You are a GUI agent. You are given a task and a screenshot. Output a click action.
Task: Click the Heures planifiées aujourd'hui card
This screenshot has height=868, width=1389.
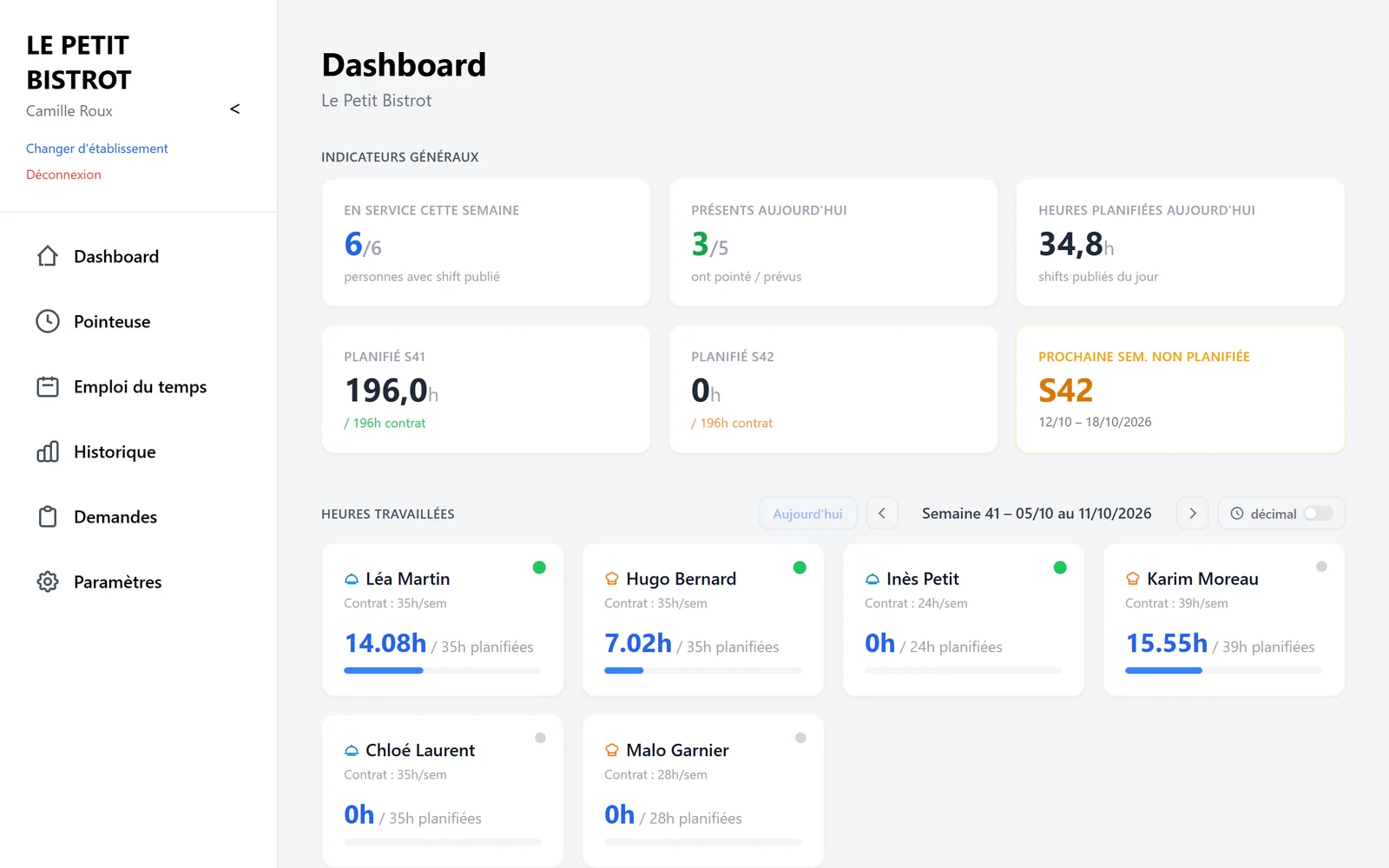point(1181,243)
